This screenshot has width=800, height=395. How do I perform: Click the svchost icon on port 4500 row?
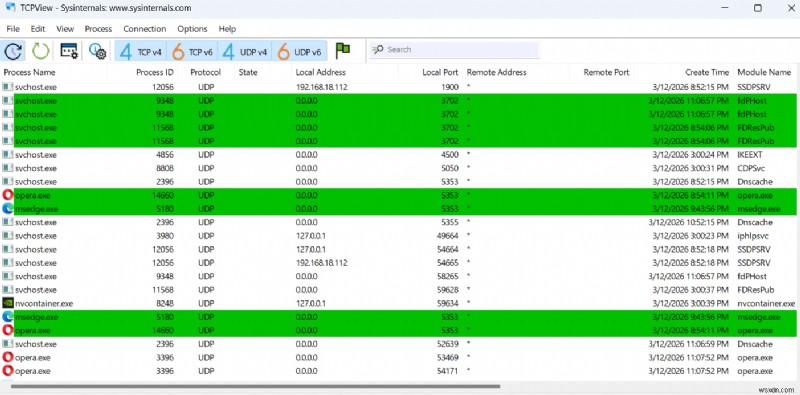[x=8, y=155]
